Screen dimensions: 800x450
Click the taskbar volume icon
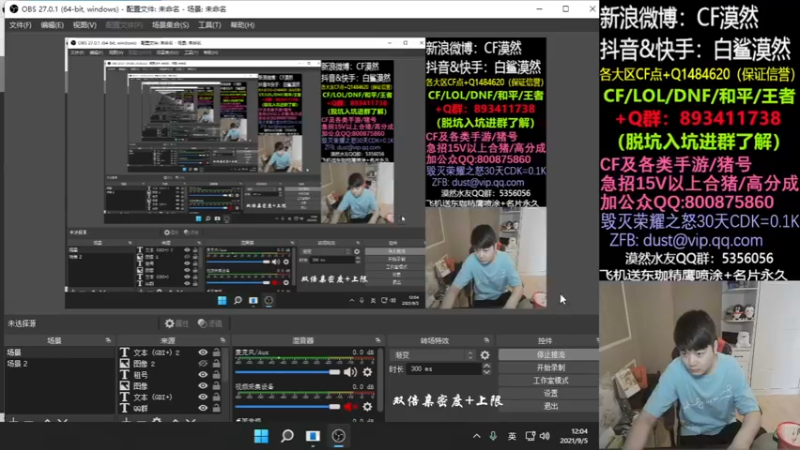pyautogui.click(x=545, y=436)
